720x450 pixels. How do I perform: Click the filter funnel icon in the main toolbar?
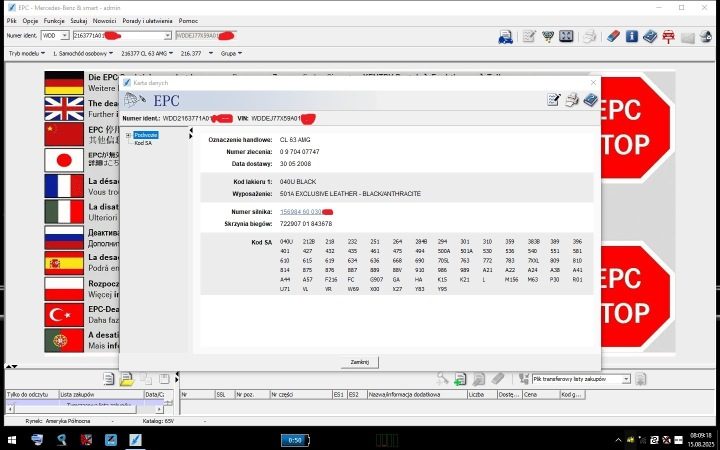coord(547,36)
